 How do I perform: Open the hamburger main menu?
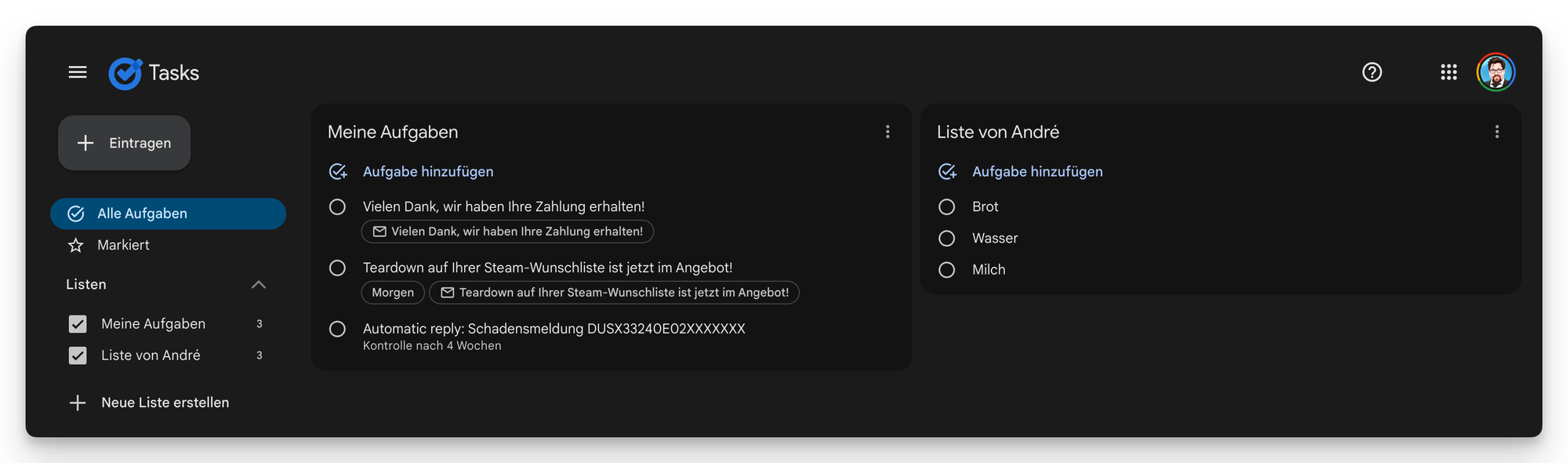point(78,72)
